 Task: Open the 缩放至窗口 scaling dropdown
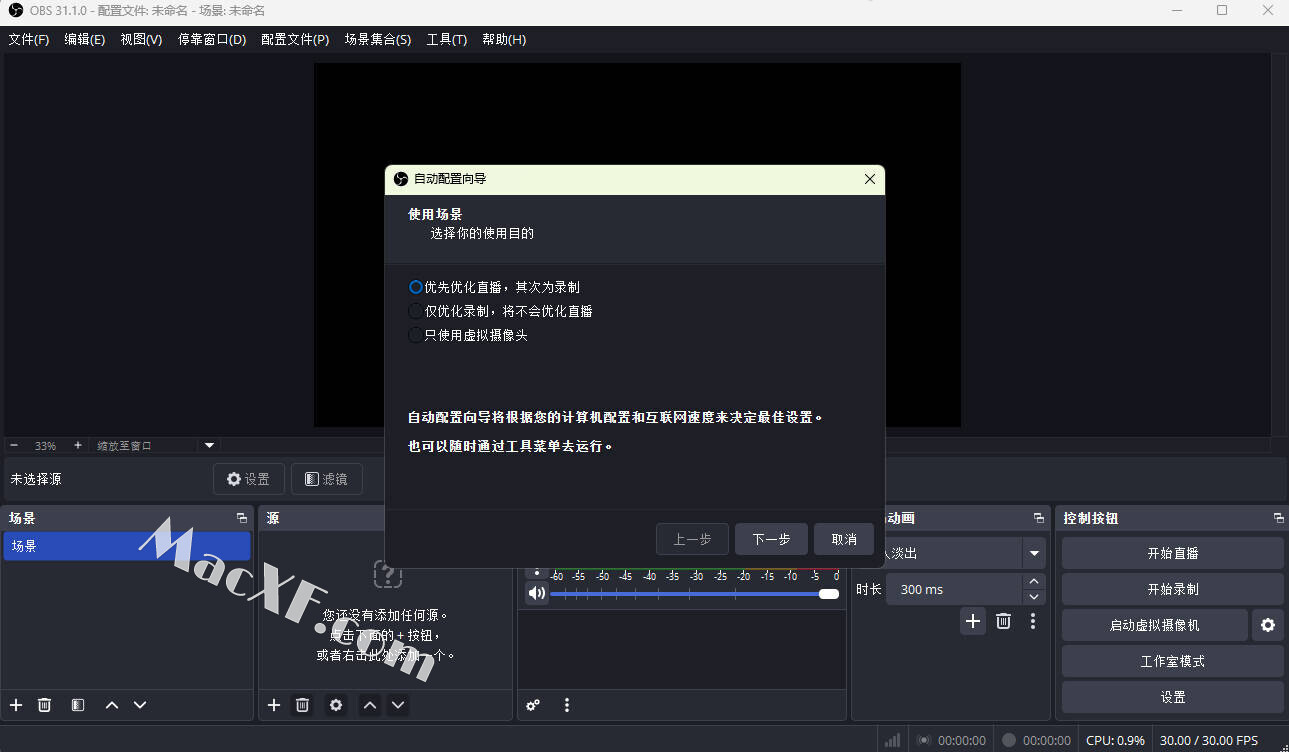[x=155, y=445]
